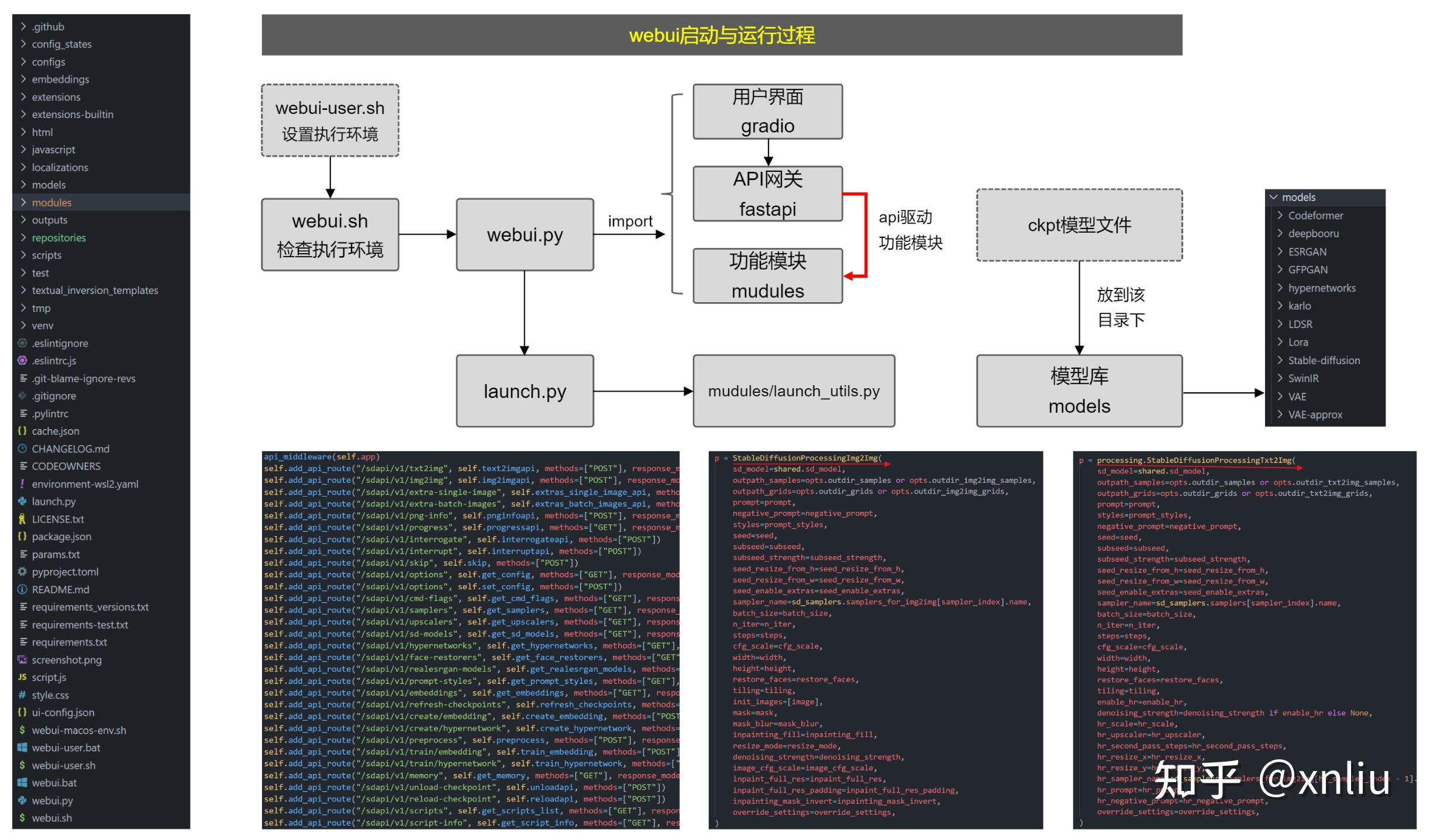Viewport: 1430px width, 840px height.
Task: Open LICENSE.txt from the sidebar
Action: point(58,519)
